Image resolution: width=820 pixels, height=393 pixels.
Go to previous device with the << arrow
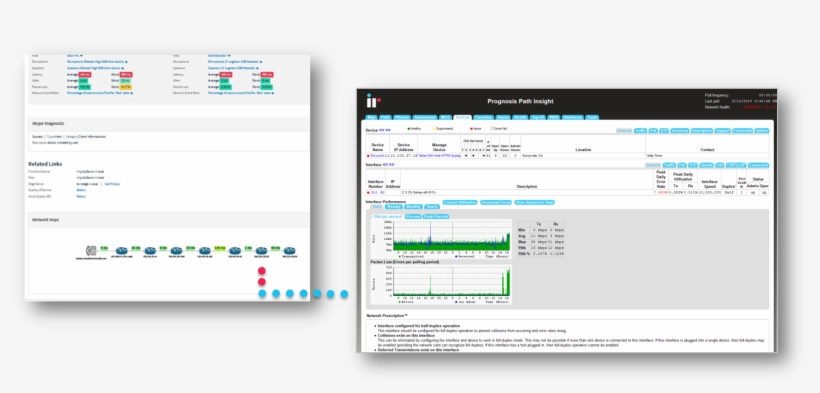click(x=381, y=130)
